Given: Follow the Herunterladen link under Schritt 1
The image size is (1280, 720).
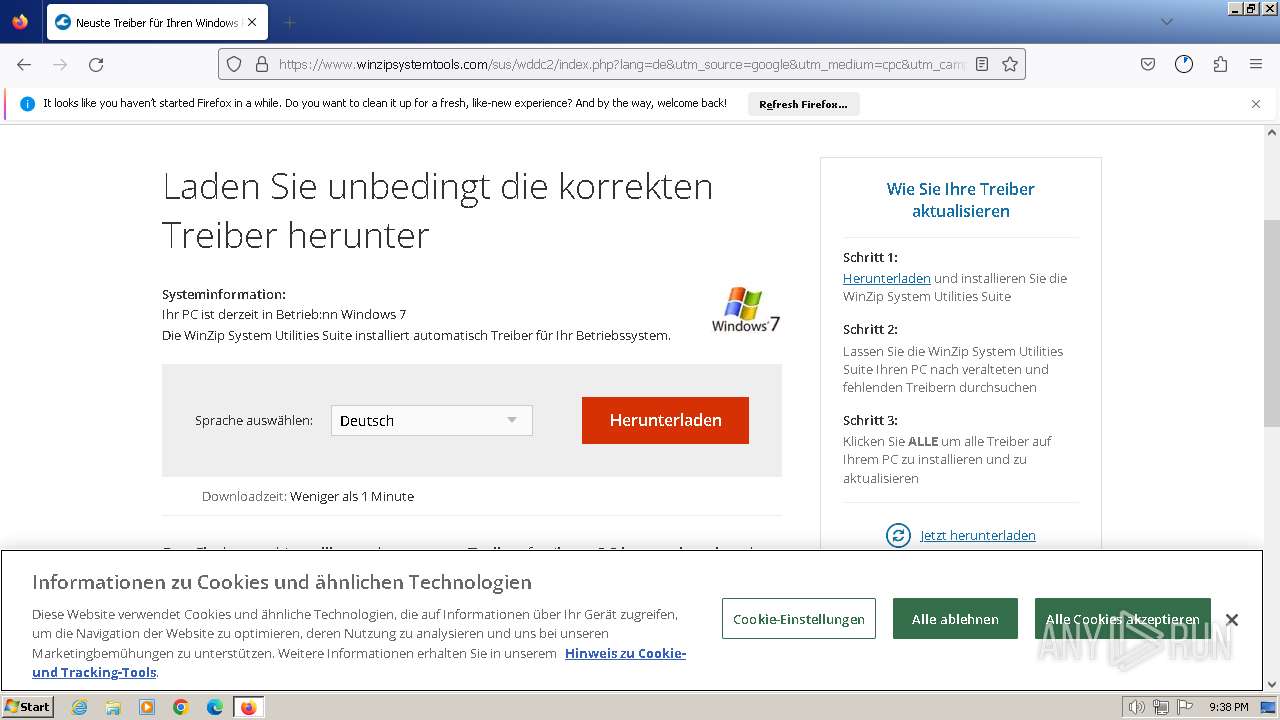Looking at the screenshot, I should 887,278.
